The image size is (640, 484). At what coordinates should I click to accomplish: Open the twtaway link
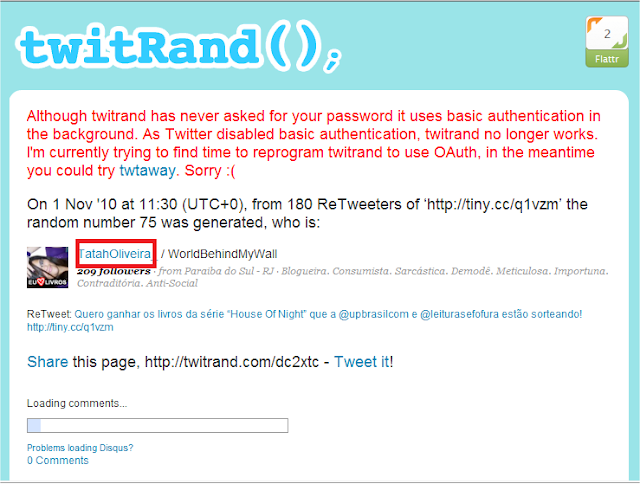tap(147, 170)
